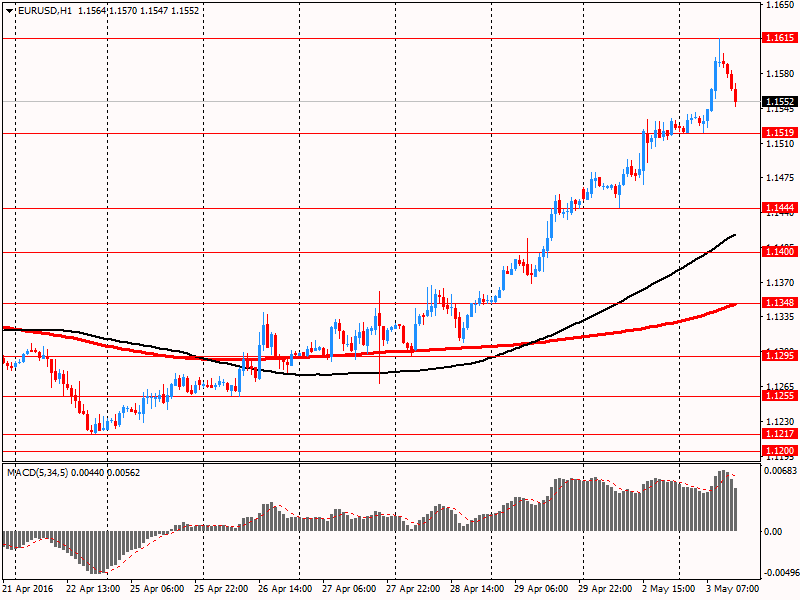Select the 1.1255 red price level label
Viewport: 800px width, 600px height.
[x=779, y=396]
